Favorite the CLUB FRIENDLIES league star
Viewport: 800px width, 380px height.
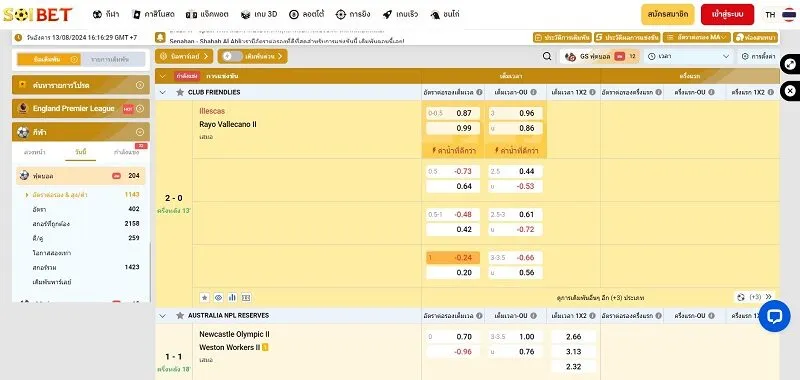click(x=180, y=92)
